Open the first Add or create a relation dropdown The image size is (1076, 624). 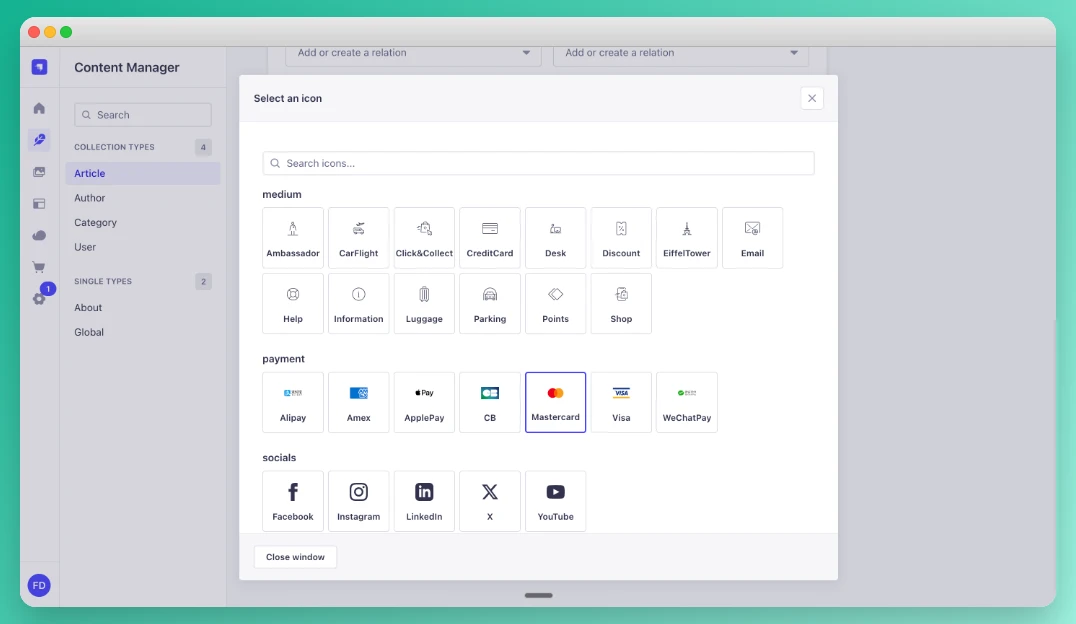tap(413, 53)
